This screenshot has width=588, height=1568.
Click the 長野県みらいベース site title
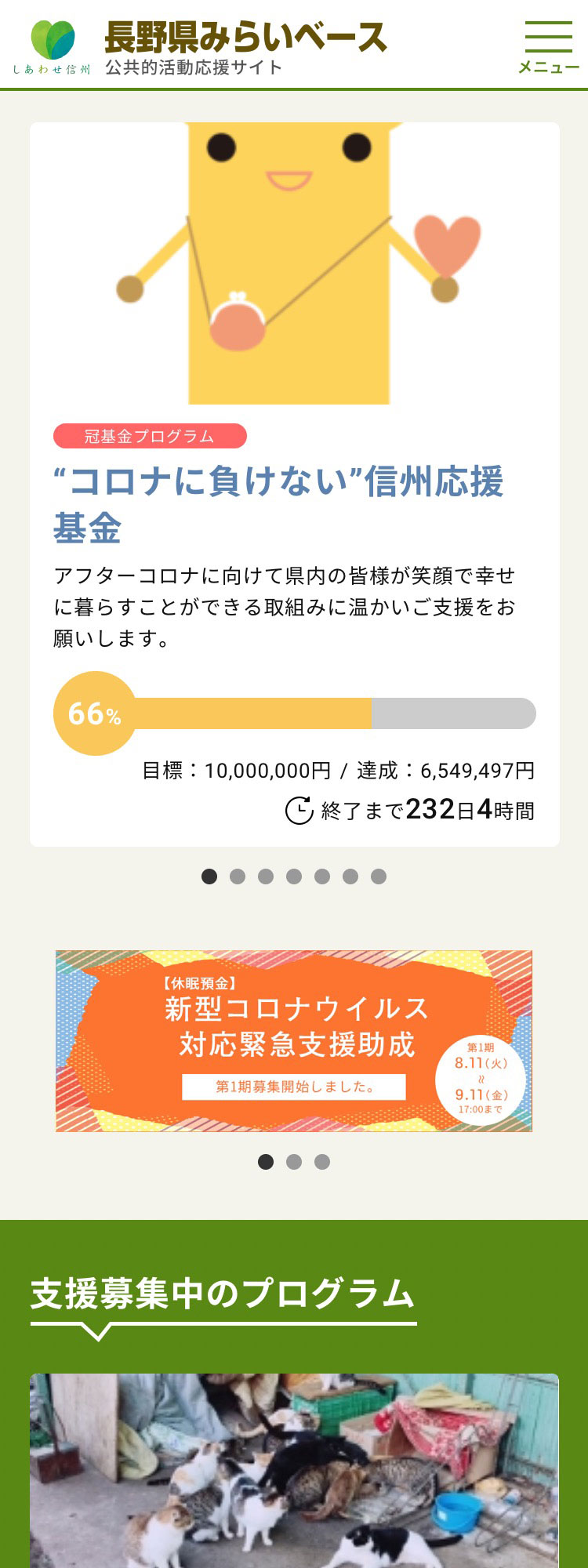245,37
